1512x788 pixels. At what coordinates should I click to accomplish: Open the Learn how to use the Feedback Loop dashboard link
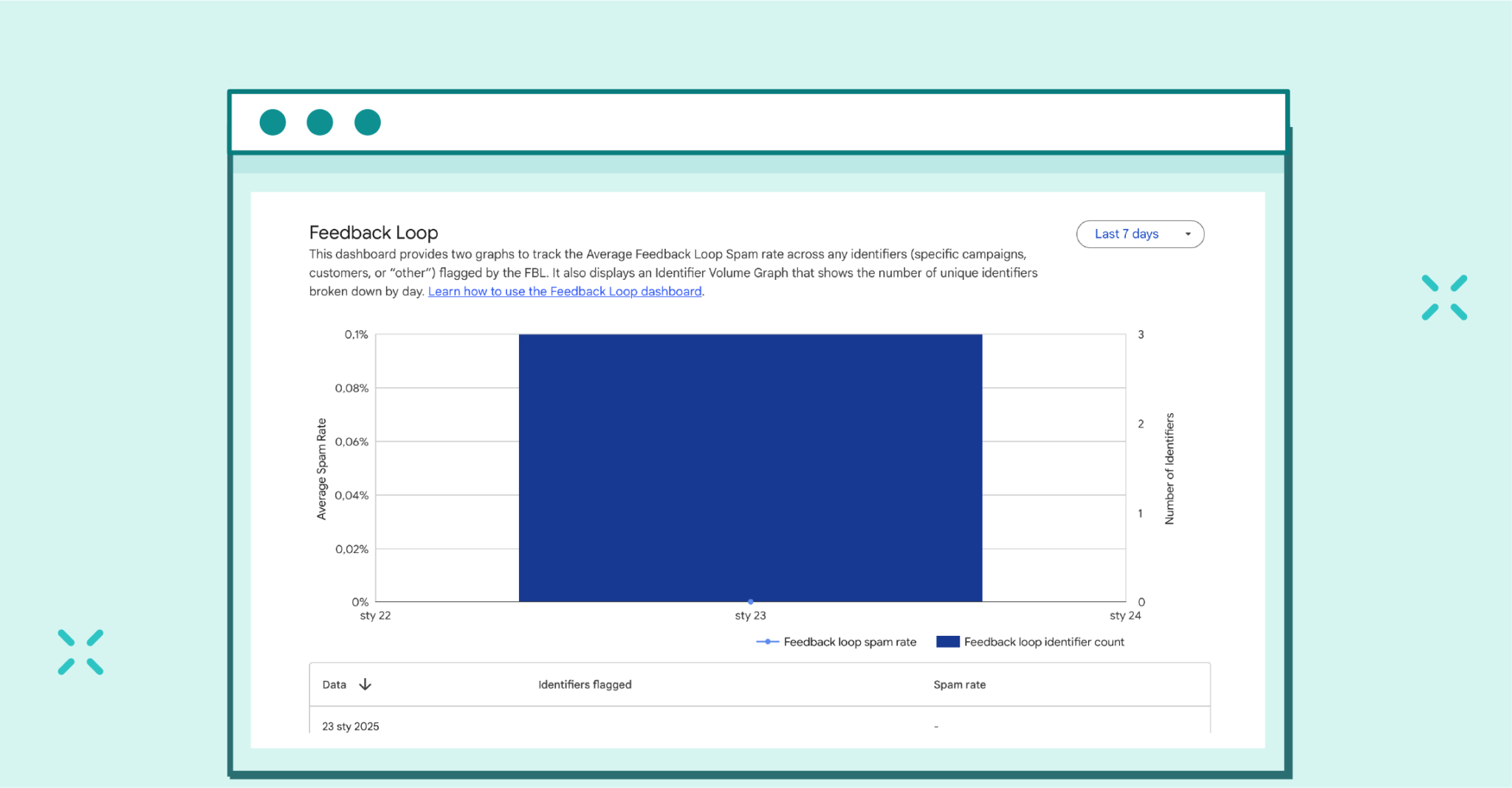click(x=564, y=291)
